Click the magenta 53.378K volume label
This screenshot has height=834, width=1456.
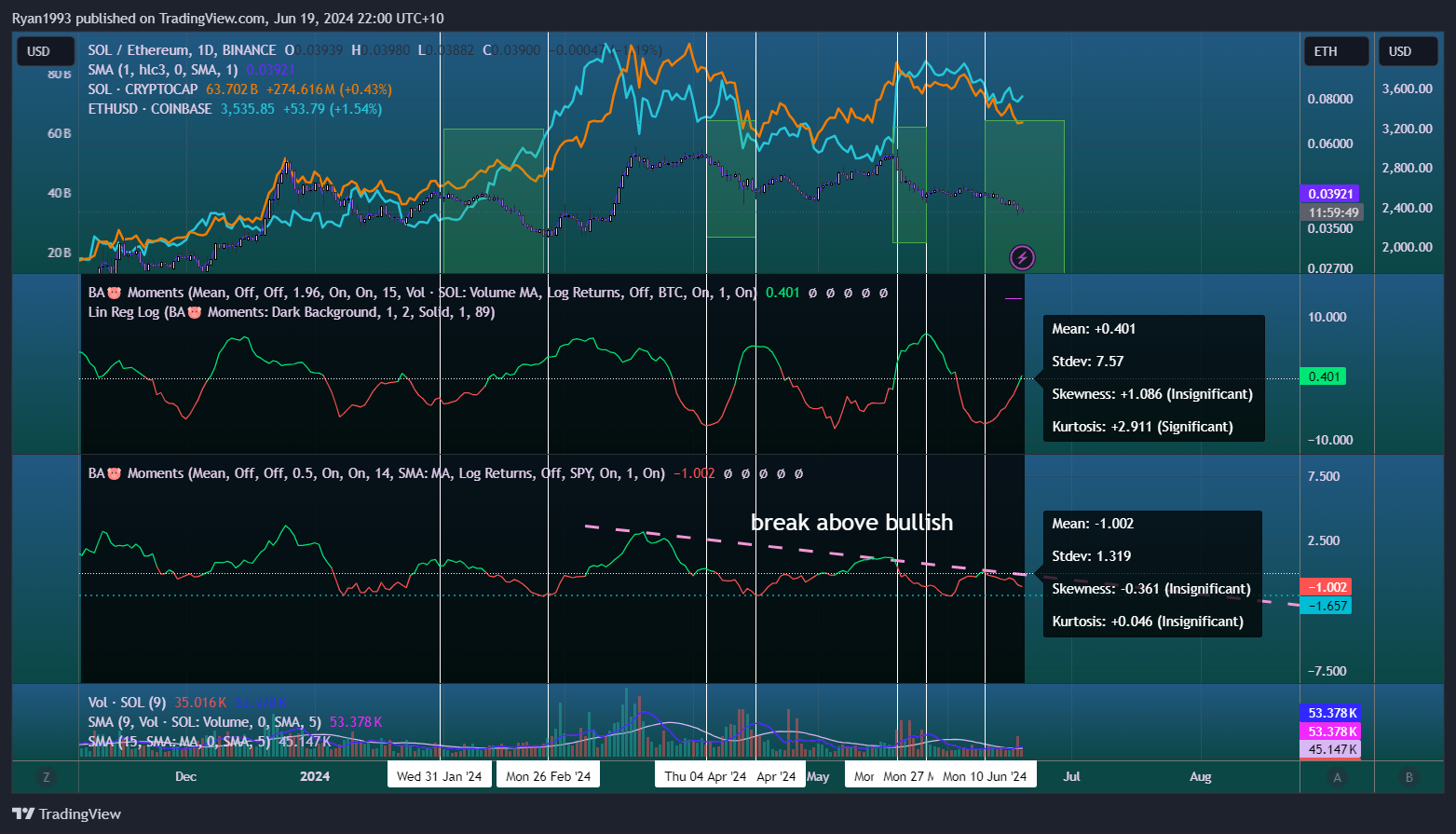coord(1330,731)
